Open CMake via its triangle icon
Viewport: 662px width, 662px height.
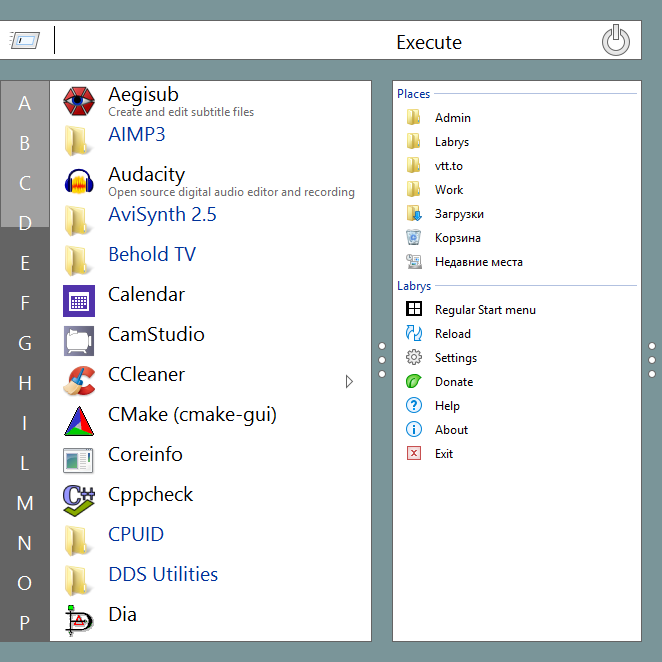pos(79,421)
